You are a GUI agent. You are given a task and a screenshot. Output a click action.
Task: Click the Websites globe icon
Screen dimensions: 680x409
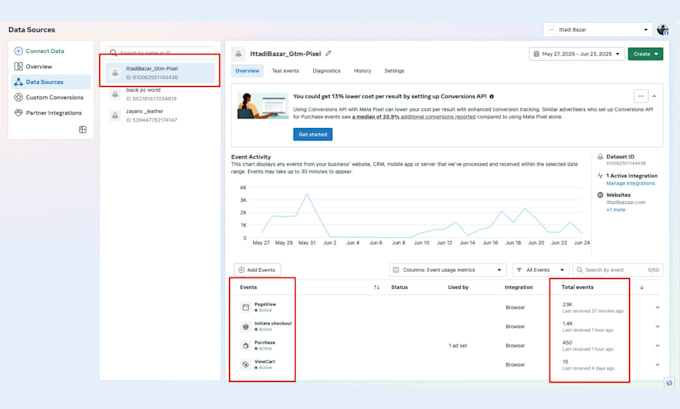coord(600,195)
